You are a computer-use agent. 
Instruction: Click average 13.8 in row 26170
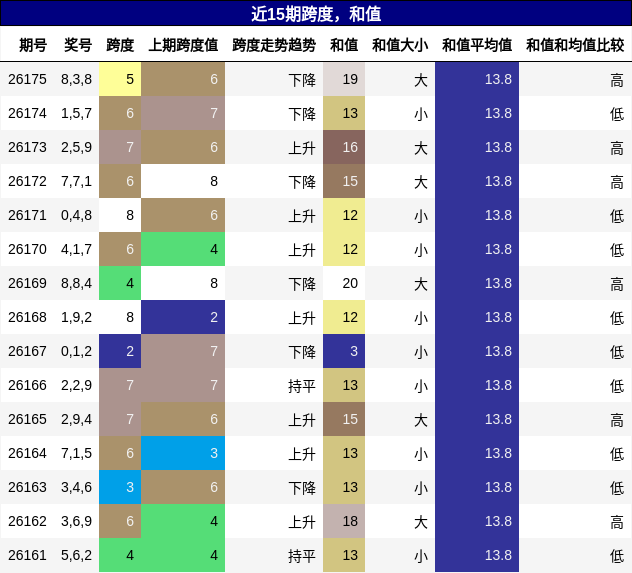(x=477, y=249)
